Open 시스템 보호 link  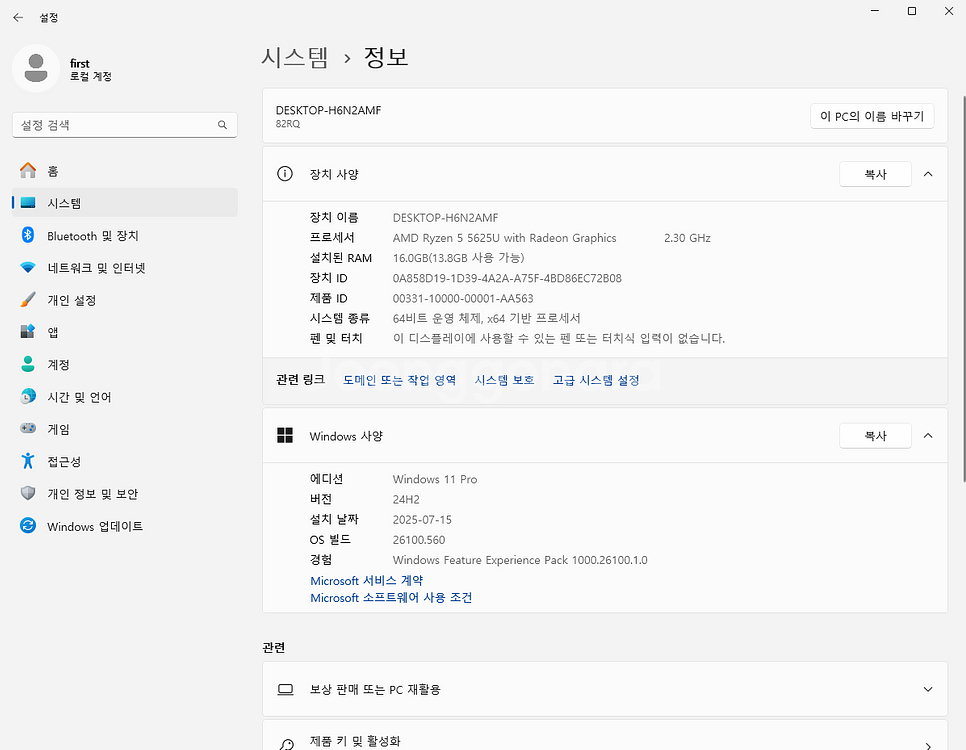click(504, 380)
